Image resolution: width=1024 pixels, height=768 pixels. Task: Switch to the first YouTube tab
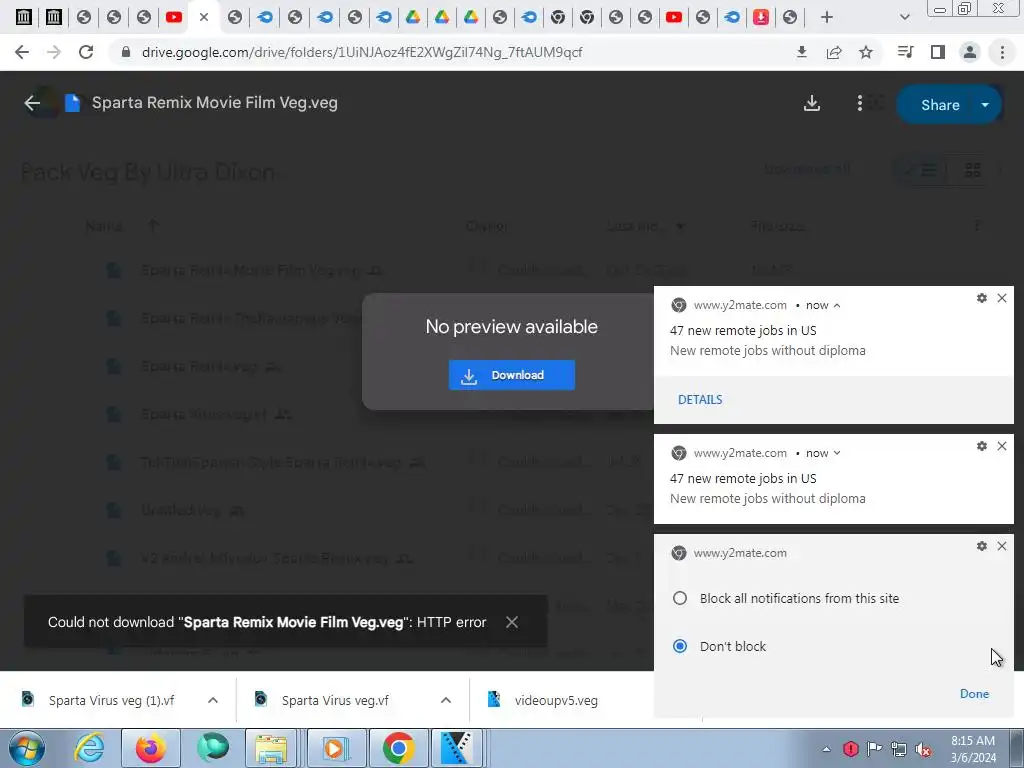174,17
